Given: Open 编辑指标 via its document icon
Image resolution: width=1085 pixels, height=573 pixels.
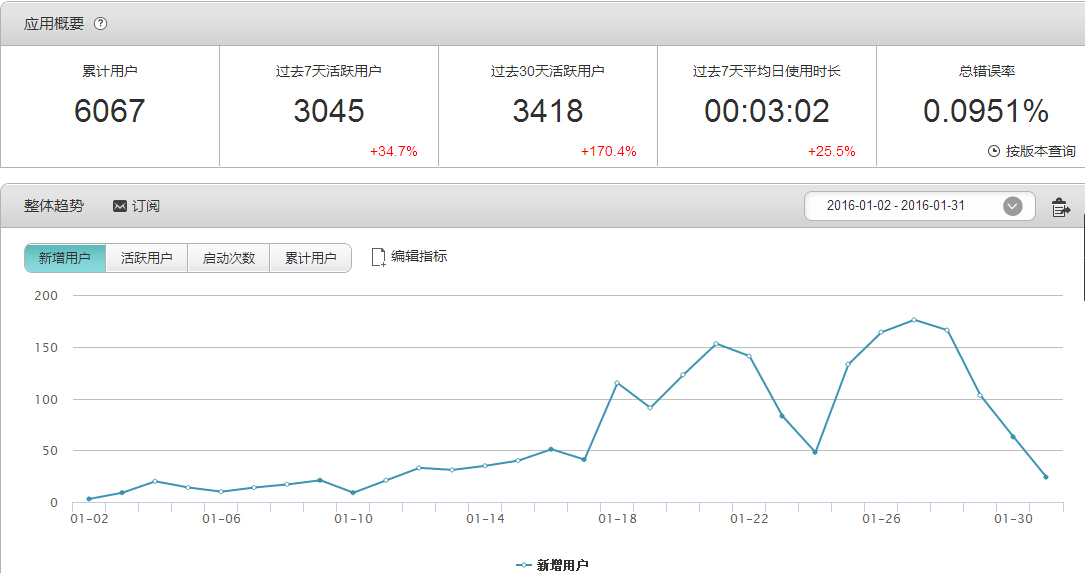Looking at the screenshot, I should click(378, 257).
